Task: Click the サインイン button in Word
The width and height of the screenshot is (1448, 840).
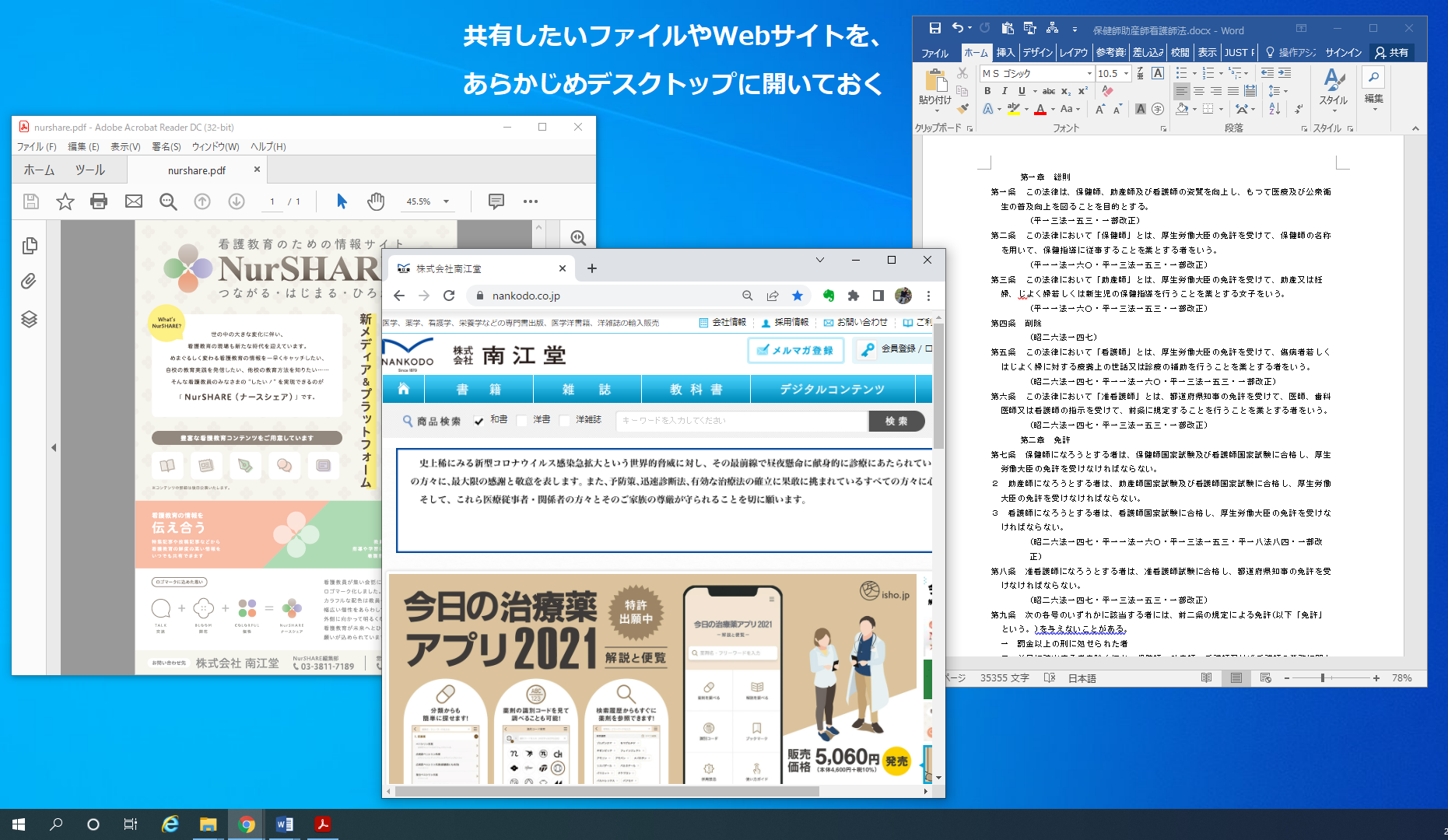Action: point(1344,52)
